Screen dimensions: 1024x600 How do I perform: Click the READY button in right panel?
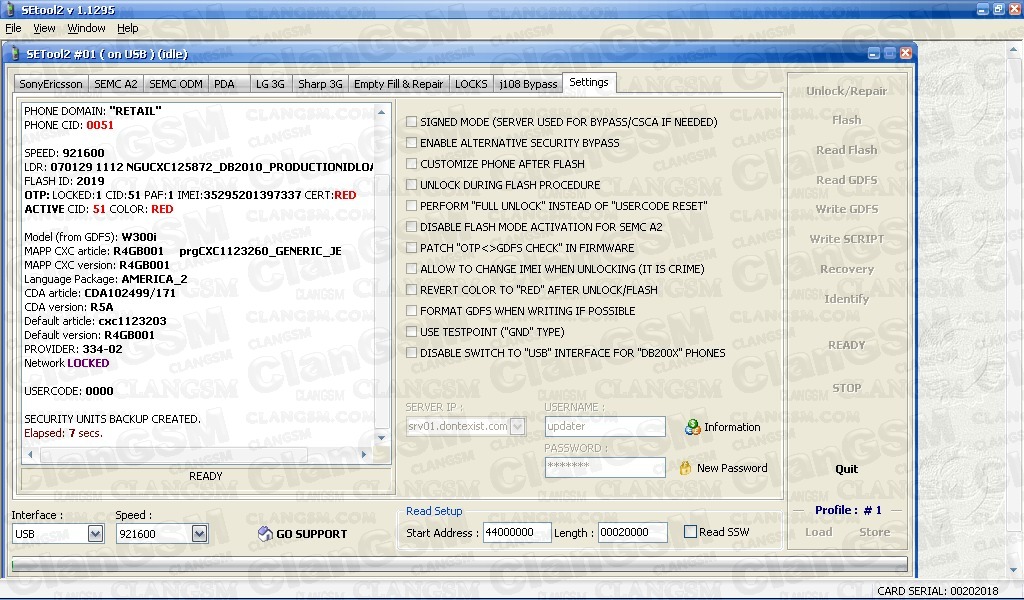pyautogui.click(x=846, y=345)
